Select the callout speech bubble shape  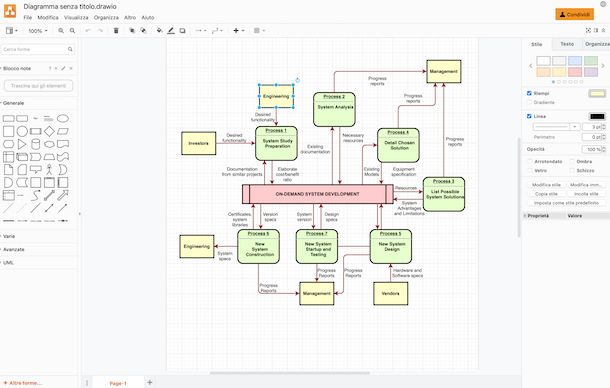pos(35,170)
